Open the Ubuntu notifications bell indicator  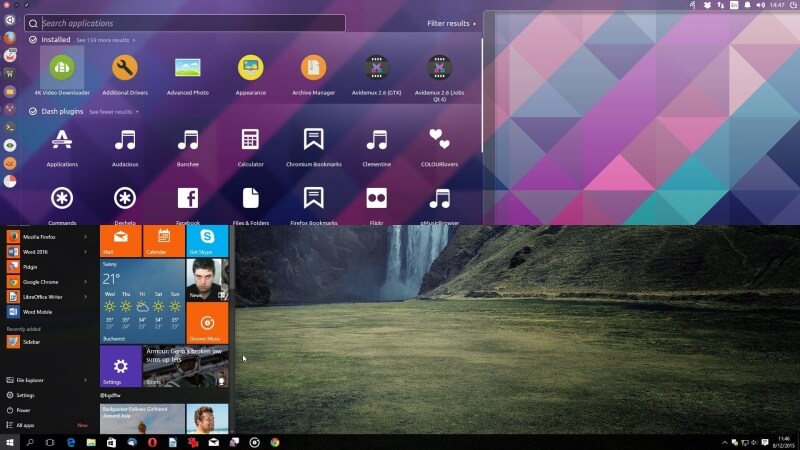click(x=747, y=5)
